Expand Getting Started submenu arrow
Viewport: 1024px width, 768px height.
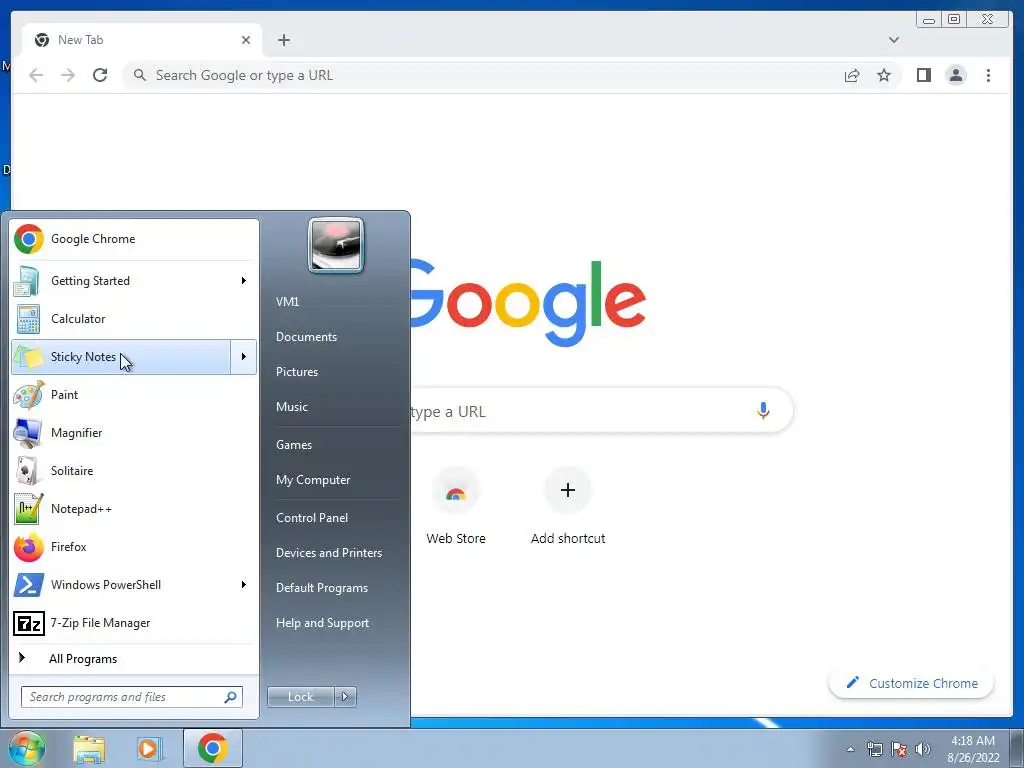pyautogui.click(x=244, y=281)
